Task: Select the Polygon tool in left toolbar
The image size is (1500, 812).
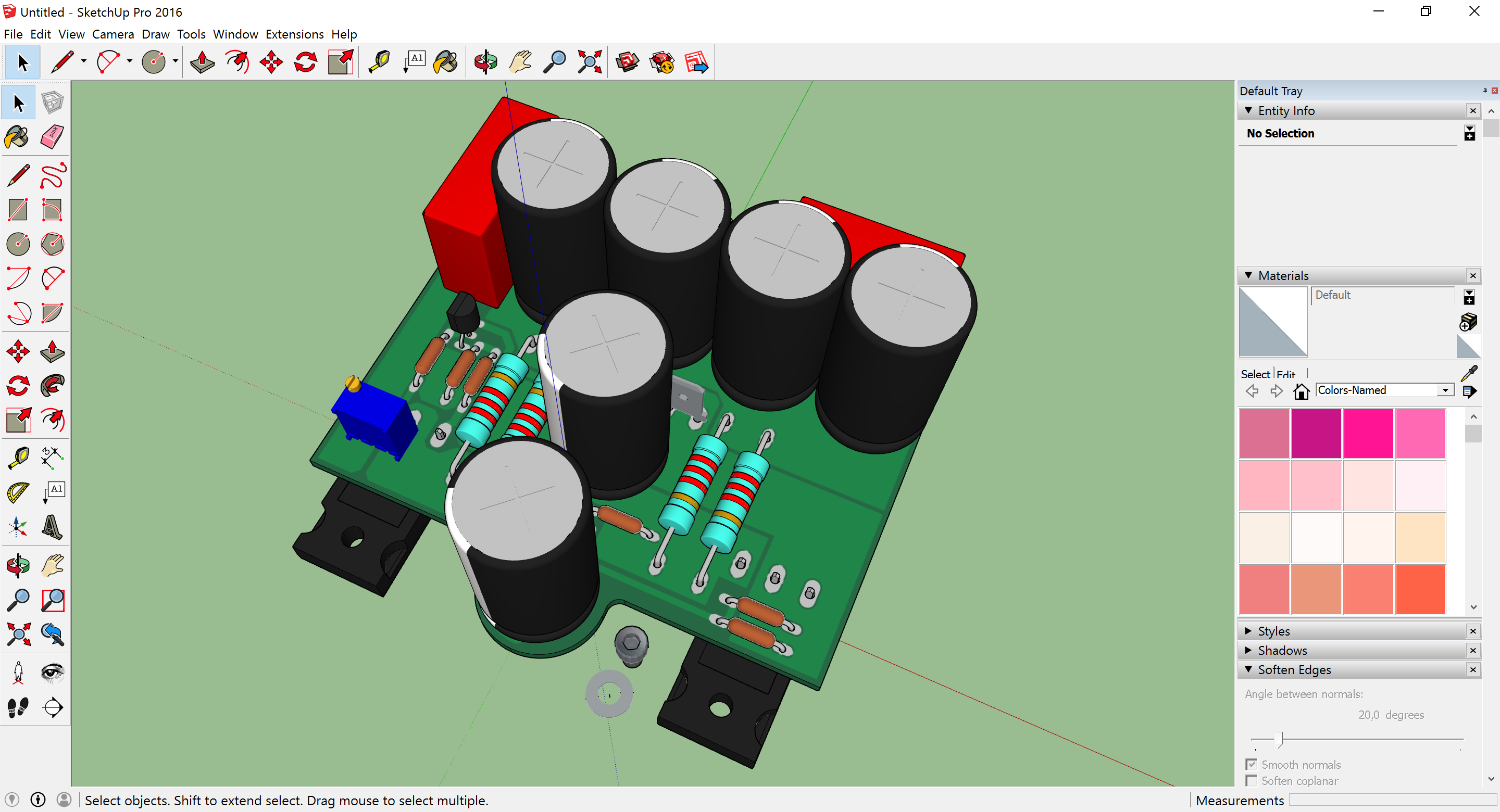Action: click(x=53, y=244)
